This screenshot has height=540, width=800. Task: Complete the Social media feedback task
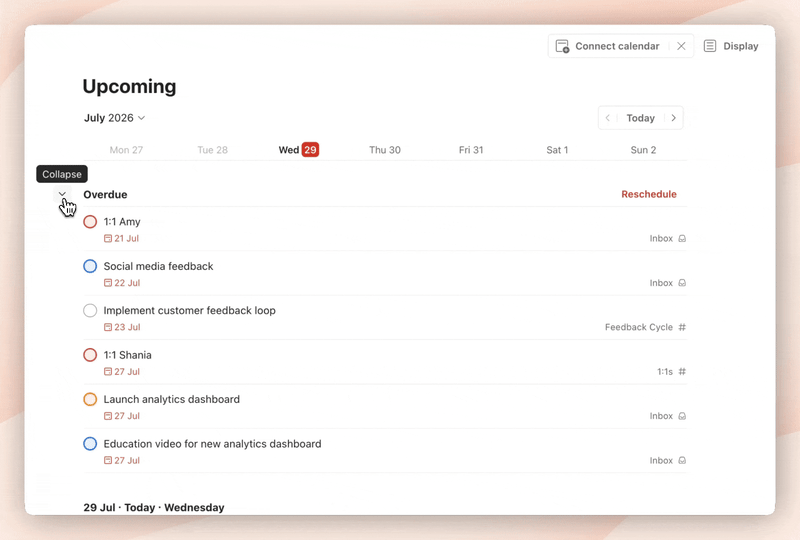point(90,266)
